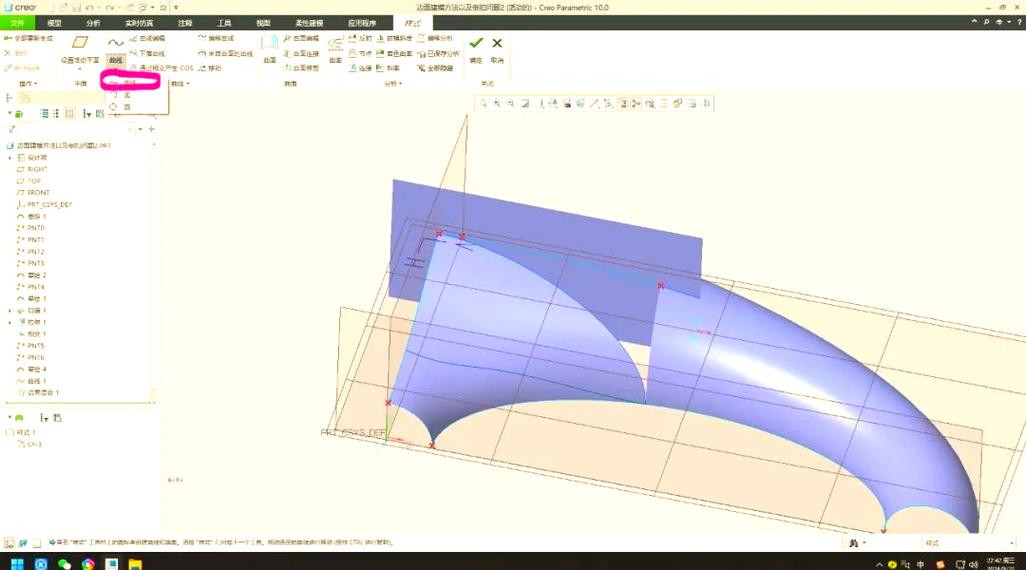
Task: Click the X cancel icon in ribbon
Action: [x=497, y=43]
